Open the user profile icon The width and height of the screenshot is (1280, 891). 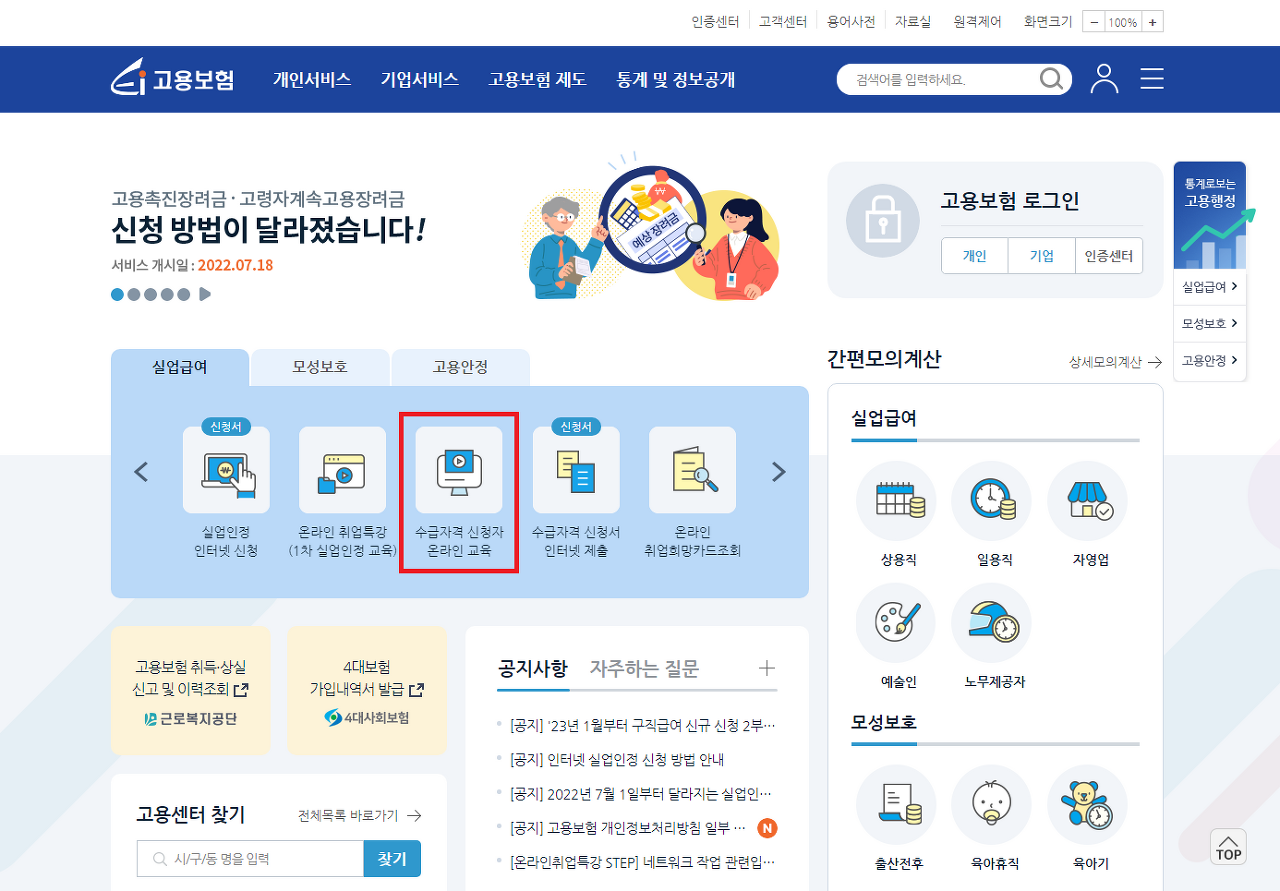(1104, 79)
